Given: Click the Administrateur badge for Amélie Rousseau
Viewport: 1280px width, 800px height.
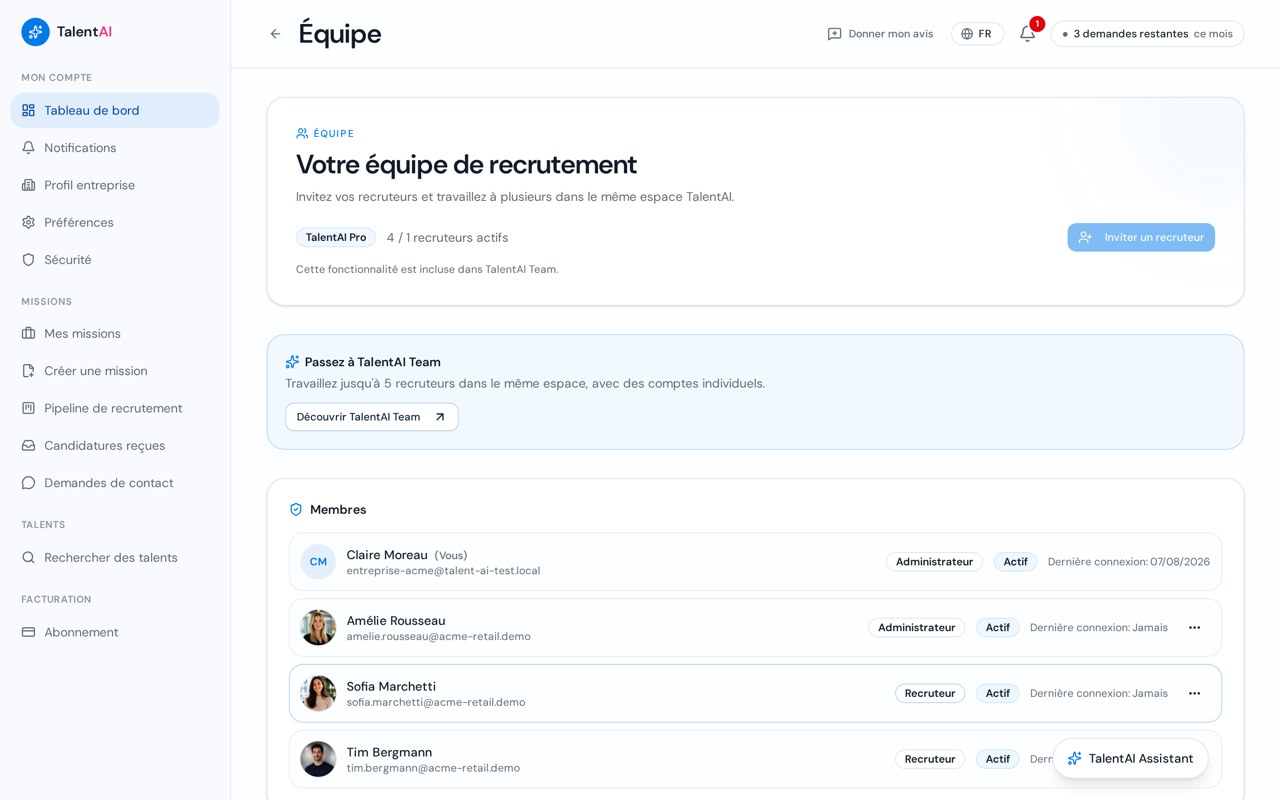Looking at the screenshot, I should pos(916,628).
